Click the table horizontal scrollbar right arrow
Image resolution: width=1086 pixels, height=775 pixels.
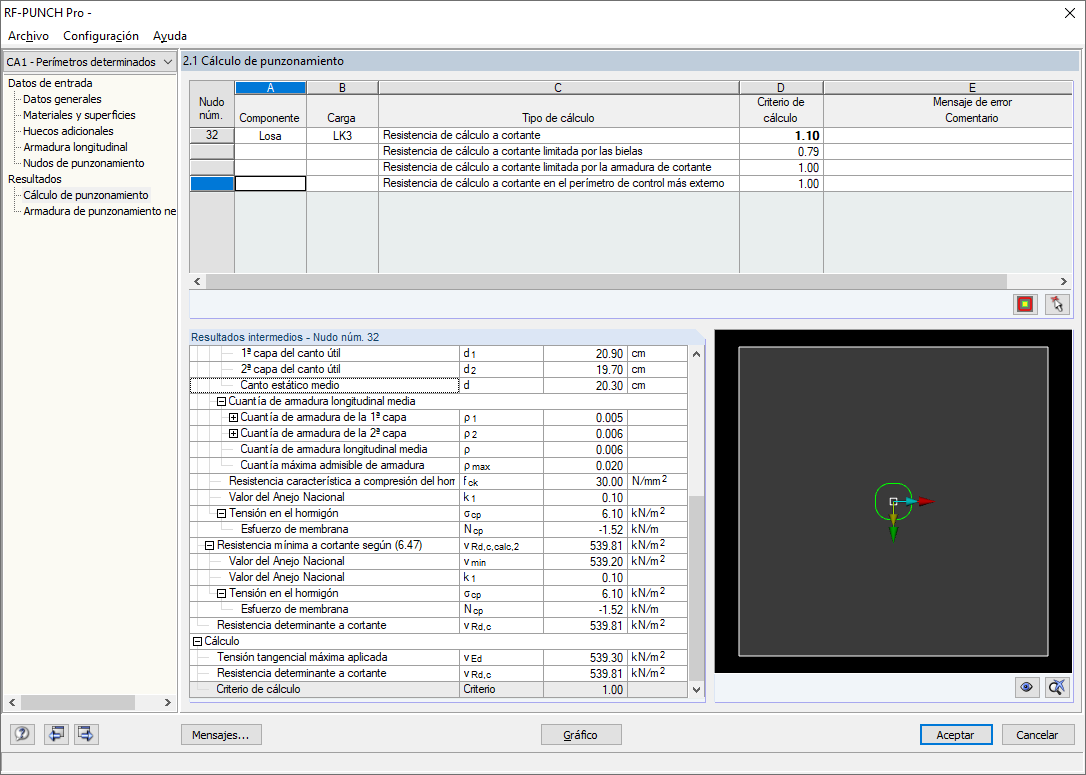pos(1063,281)
